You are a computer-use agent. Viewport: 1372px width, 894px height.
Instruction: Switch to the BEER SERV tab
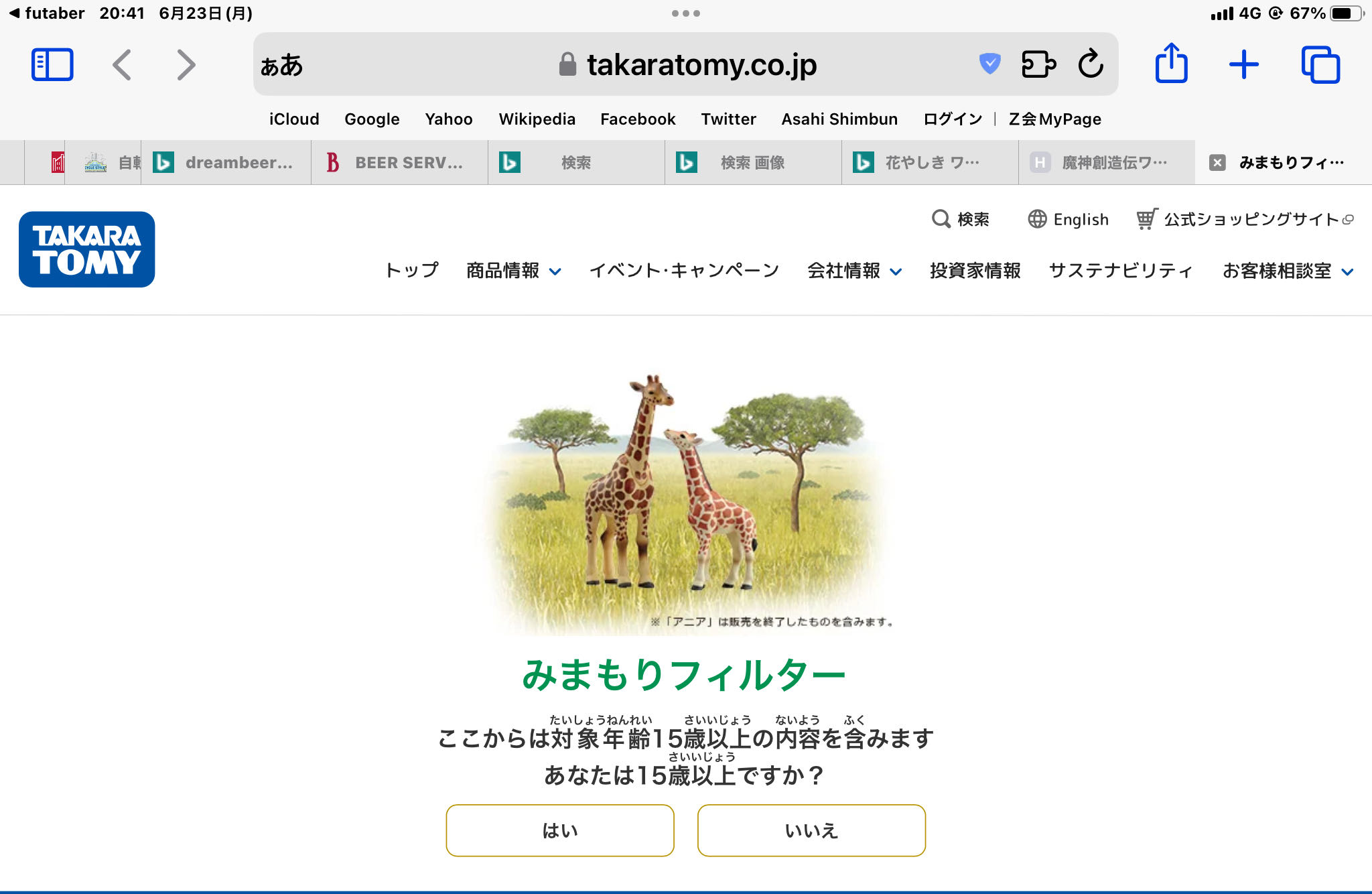click(x=399, y=163)
